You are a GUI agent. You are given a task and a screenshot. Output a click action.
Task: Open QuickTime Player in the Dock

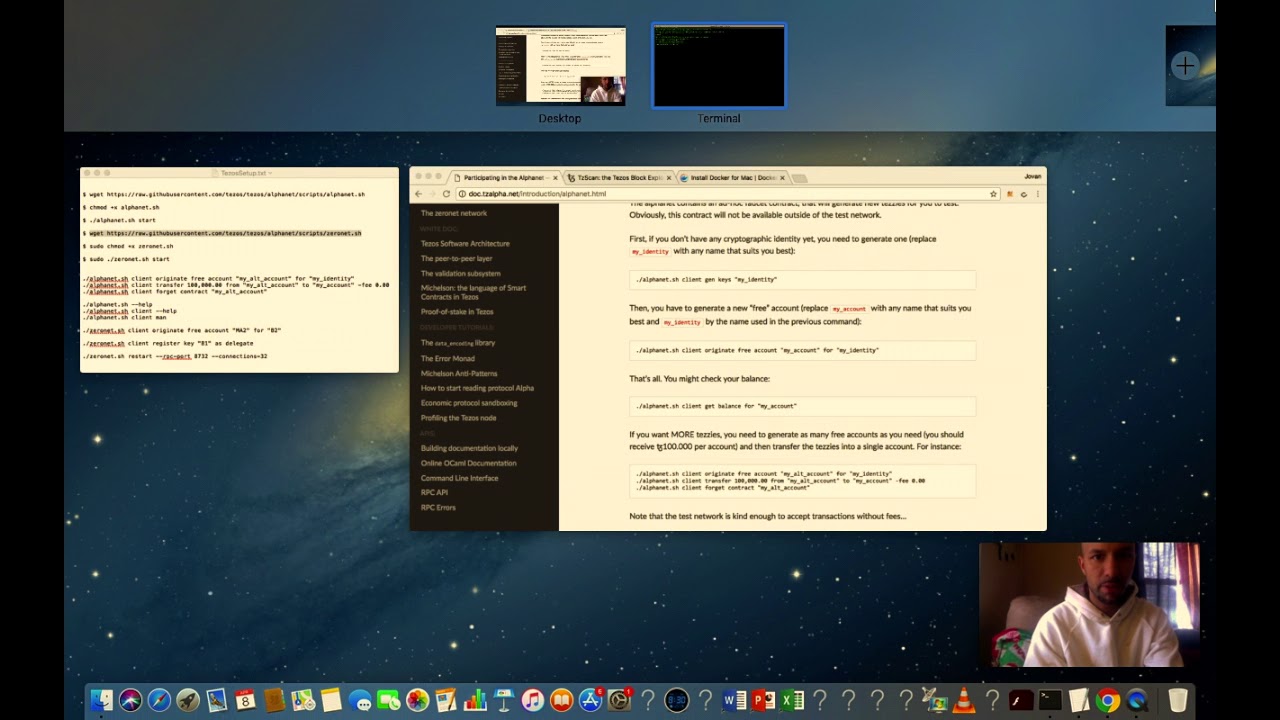coord(1137,701)
